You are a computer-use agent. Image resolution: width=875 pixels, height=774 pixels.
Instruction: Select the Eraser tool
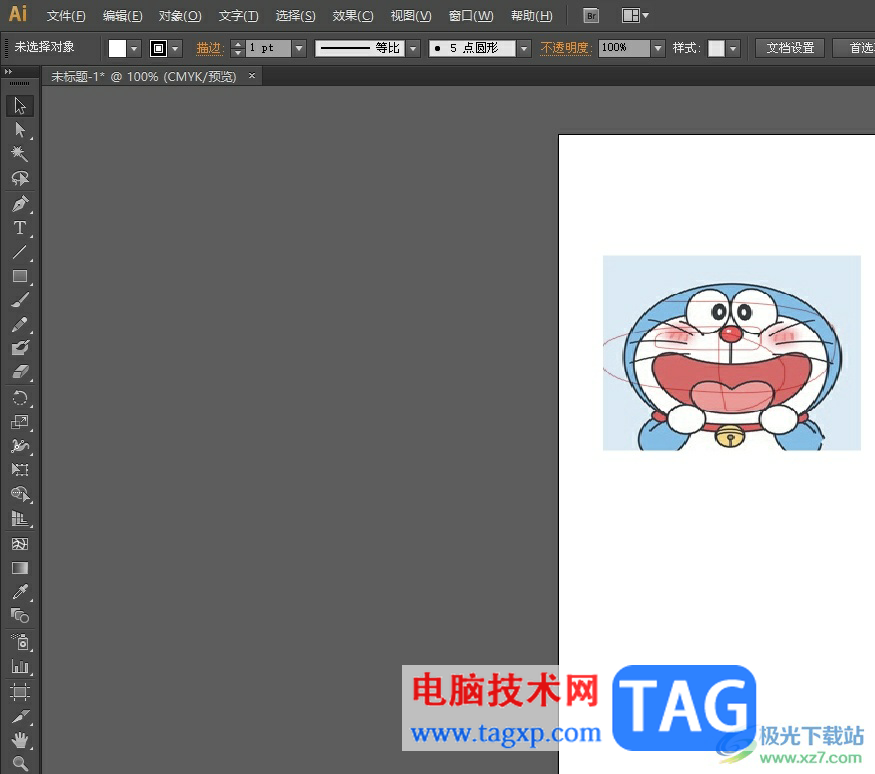point(20,372)
